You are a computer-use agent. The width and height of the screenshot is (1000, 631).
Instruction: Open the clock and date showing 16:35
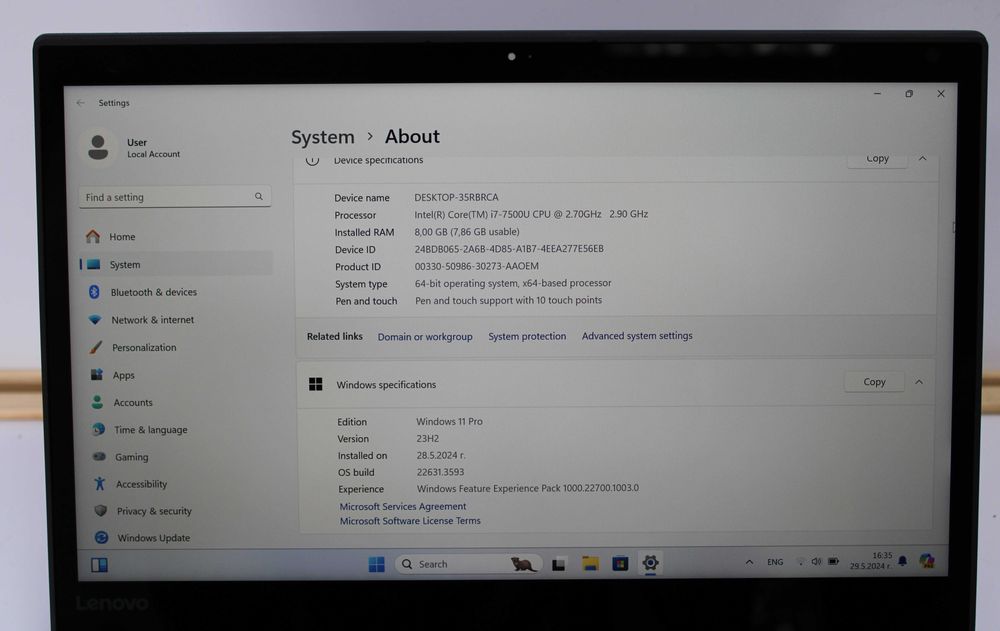click(871, 561)
